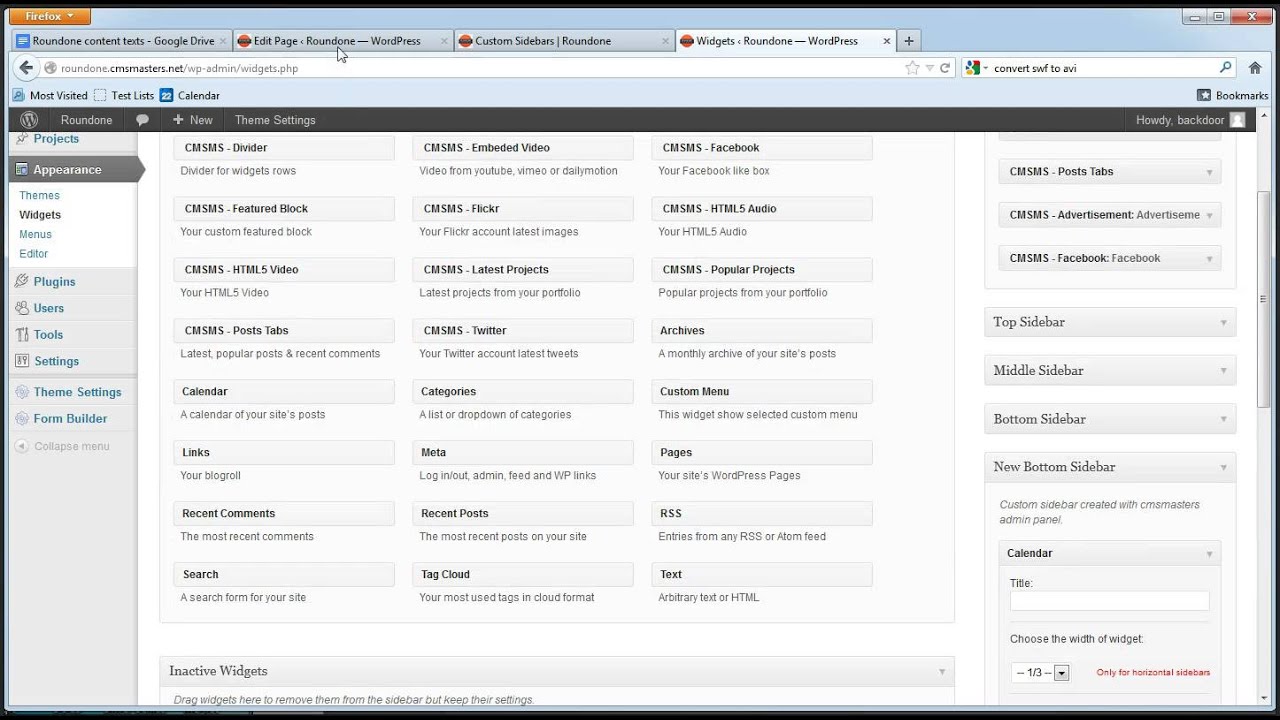Screen dimensions: 1280x720
Task: Switch to Edit Page Roundone tab
Action: [x=342, y=41]
